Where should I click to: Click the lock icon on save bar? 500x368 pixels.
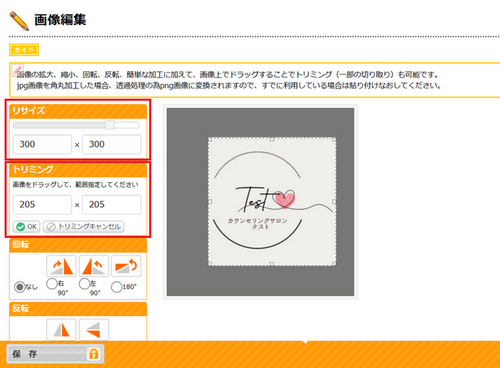pos(93,354)
